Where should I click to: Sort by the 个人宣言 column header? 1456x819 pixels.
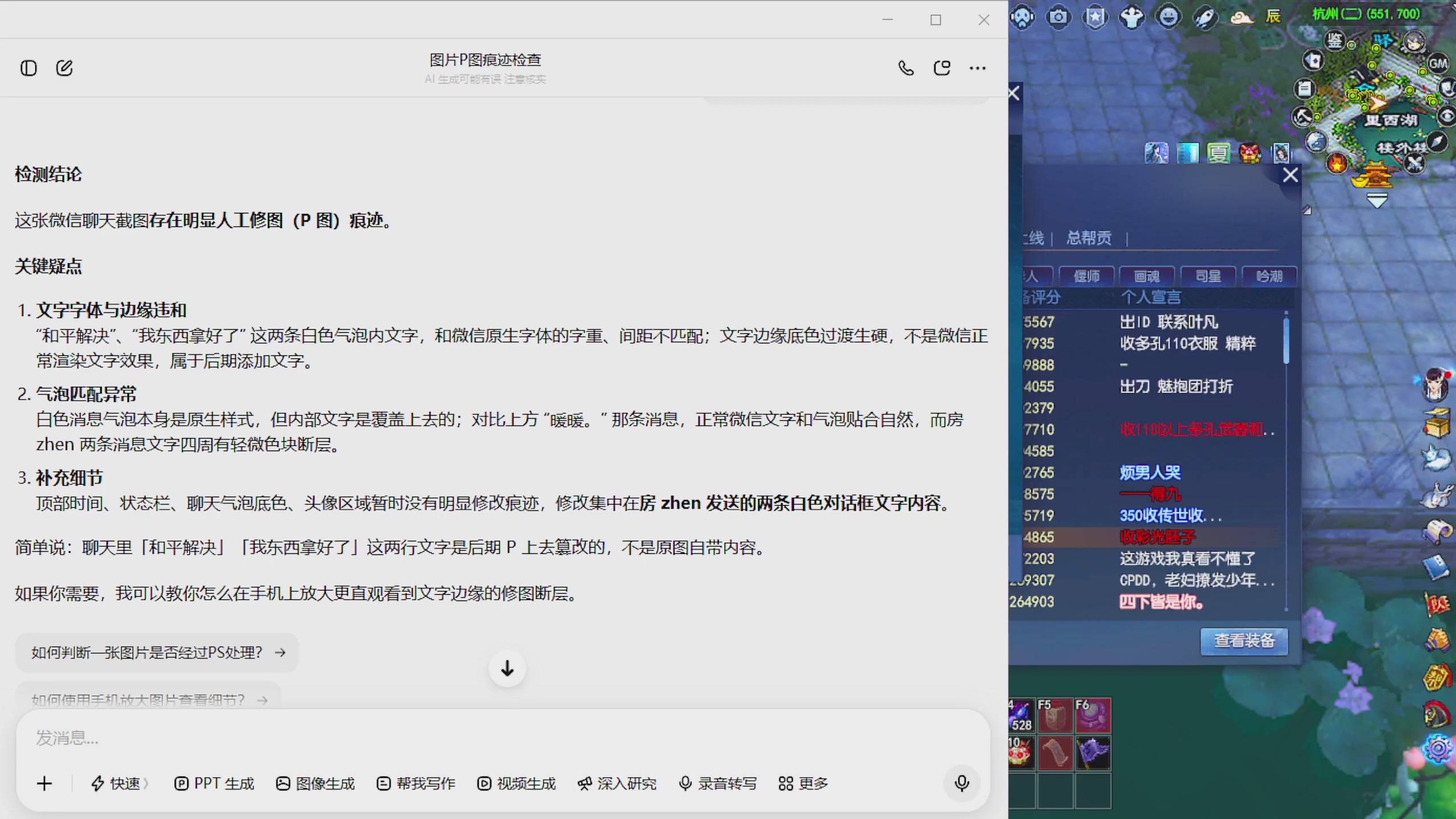(1151, 297)
